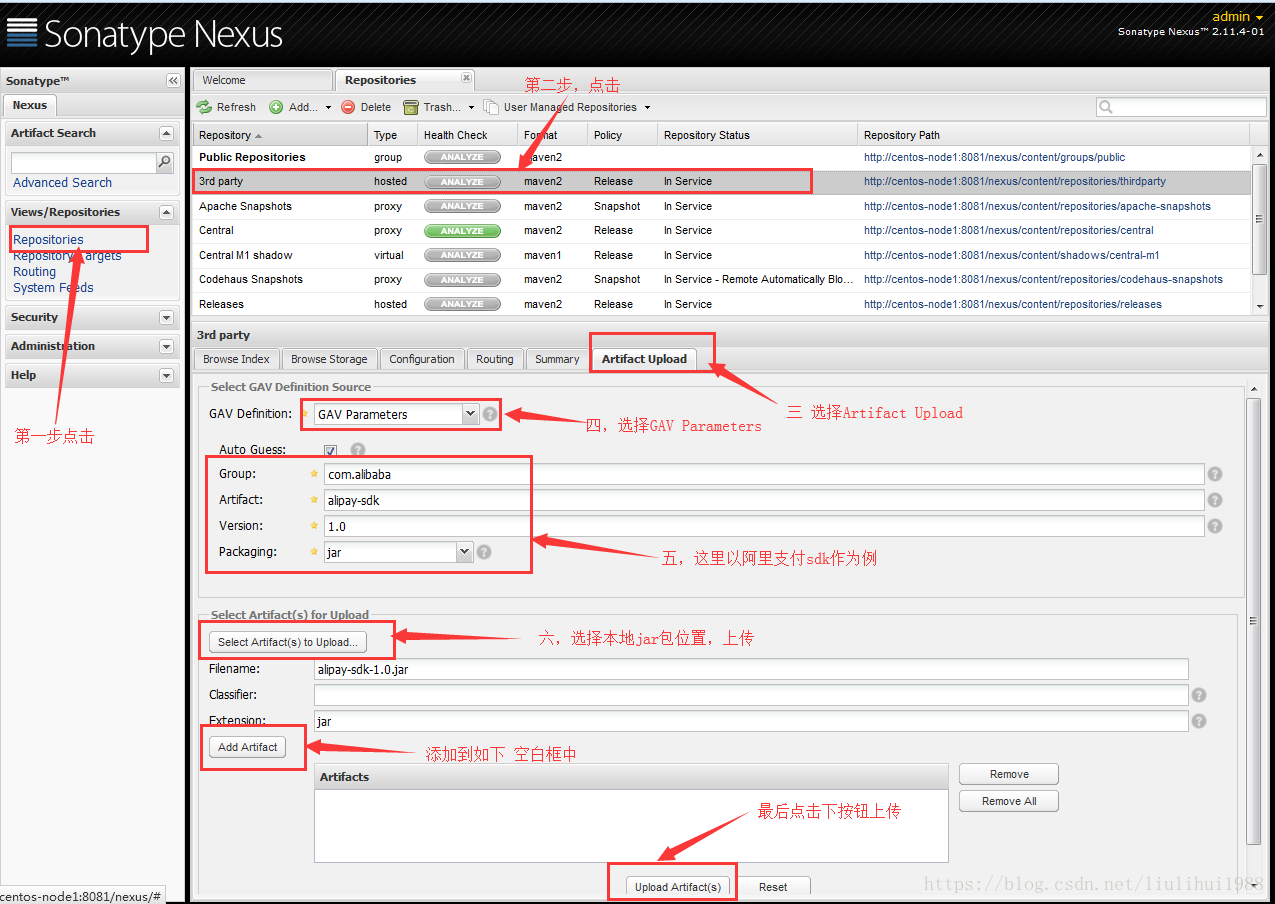Click the Refresh toolbar icon
Viewport: 1275px width, 904px height.
[204, 107]
